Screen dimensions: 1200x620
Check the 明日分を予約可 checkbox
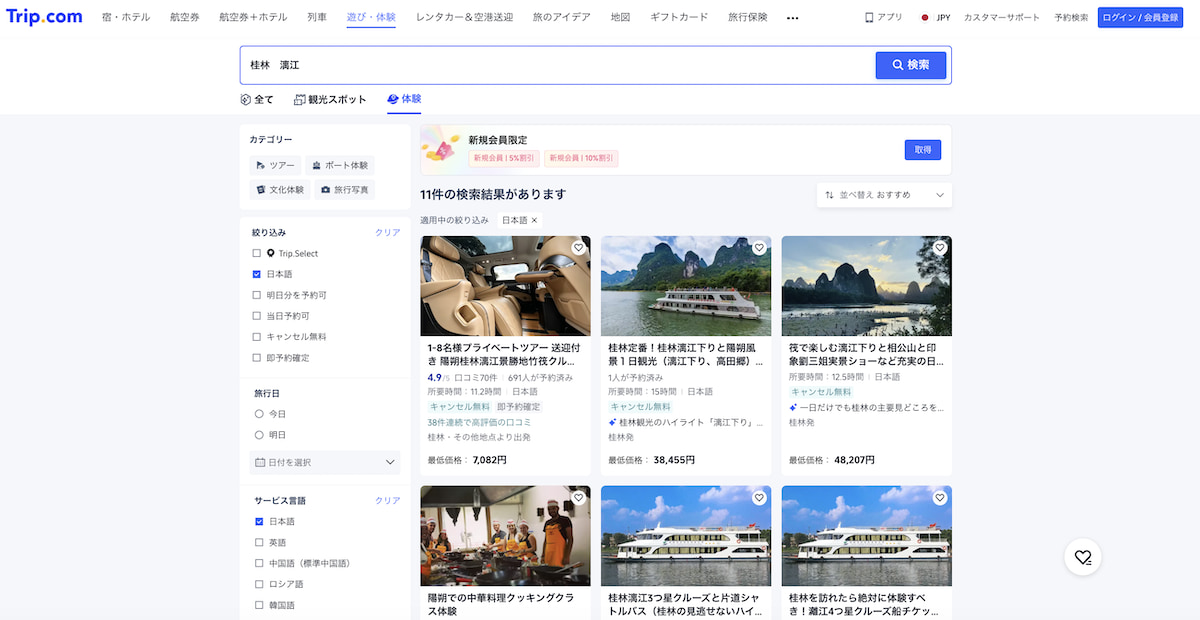pos(257,295)
